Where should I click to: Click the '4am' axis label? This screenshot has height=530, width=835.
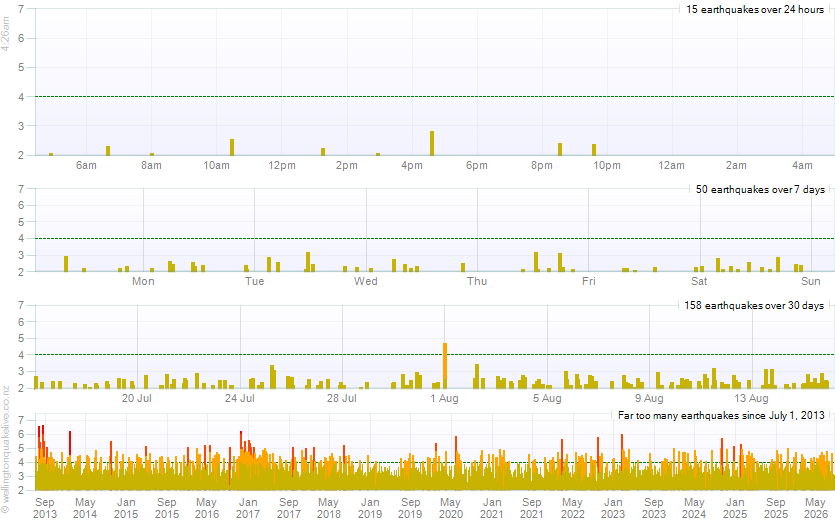802,165
